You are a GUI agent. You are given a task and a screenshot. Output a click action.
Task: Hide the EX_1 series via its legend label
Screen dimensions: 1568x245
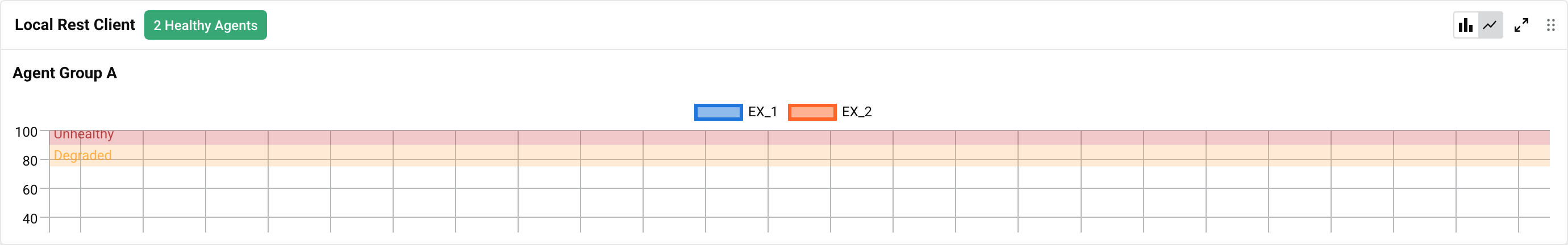(762, 112)
